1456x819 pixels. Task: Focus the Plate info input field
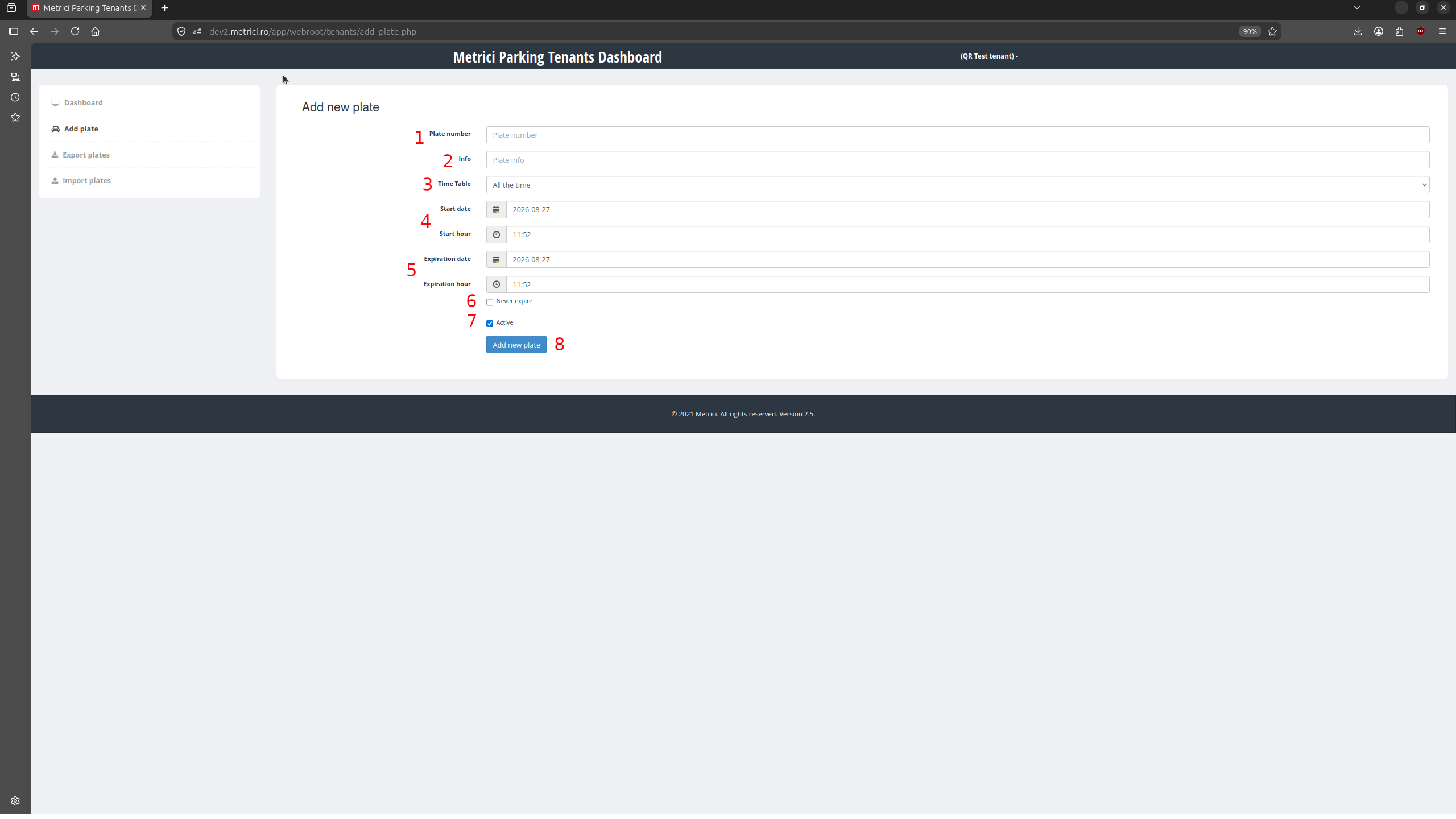(x=957, y=160)
